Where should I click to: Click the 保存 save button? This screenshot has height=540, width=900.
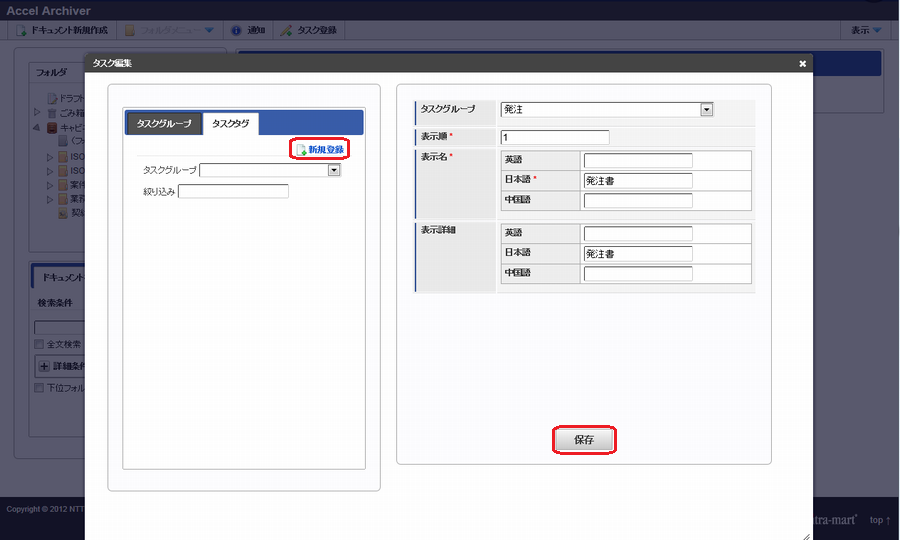pyautogui.click(x=584, y=440)
